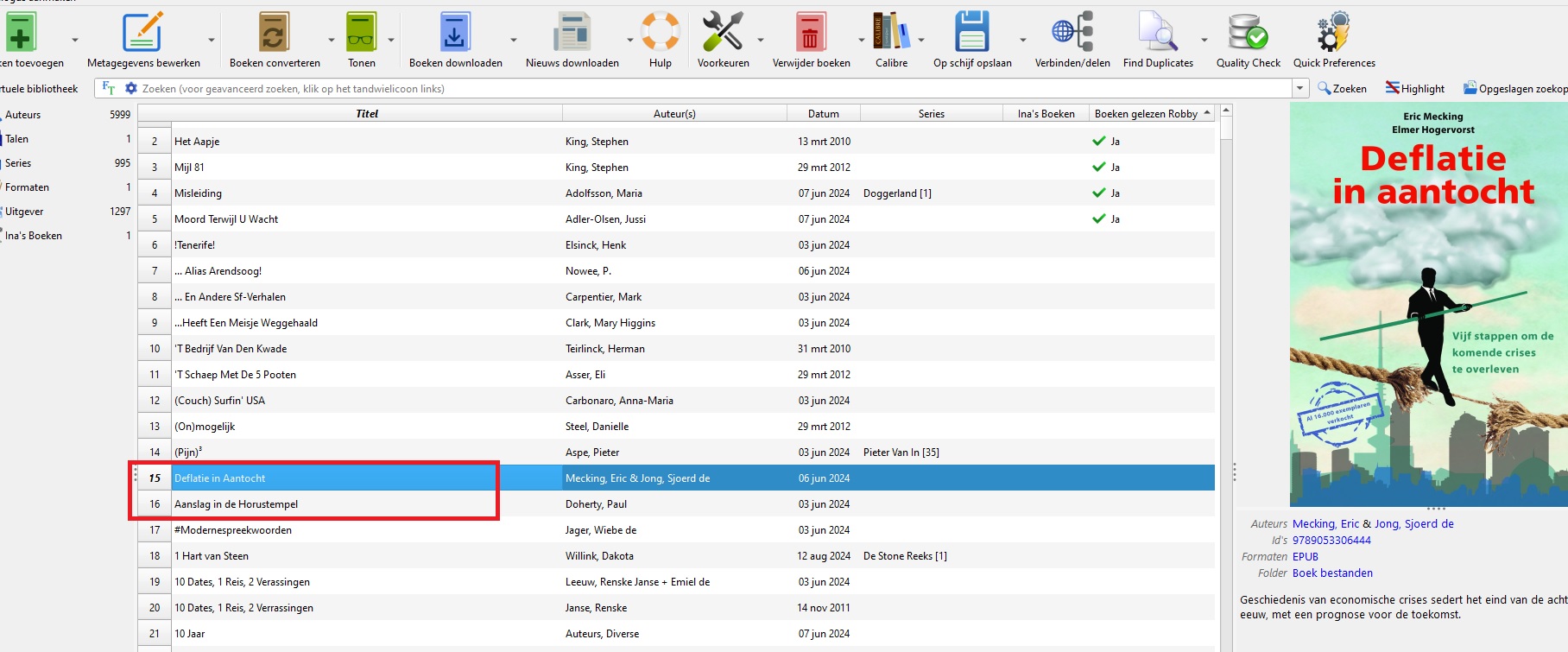Select Series in tag browser
Viewport: 1568px width, 652px height.
tap(18, 163)
